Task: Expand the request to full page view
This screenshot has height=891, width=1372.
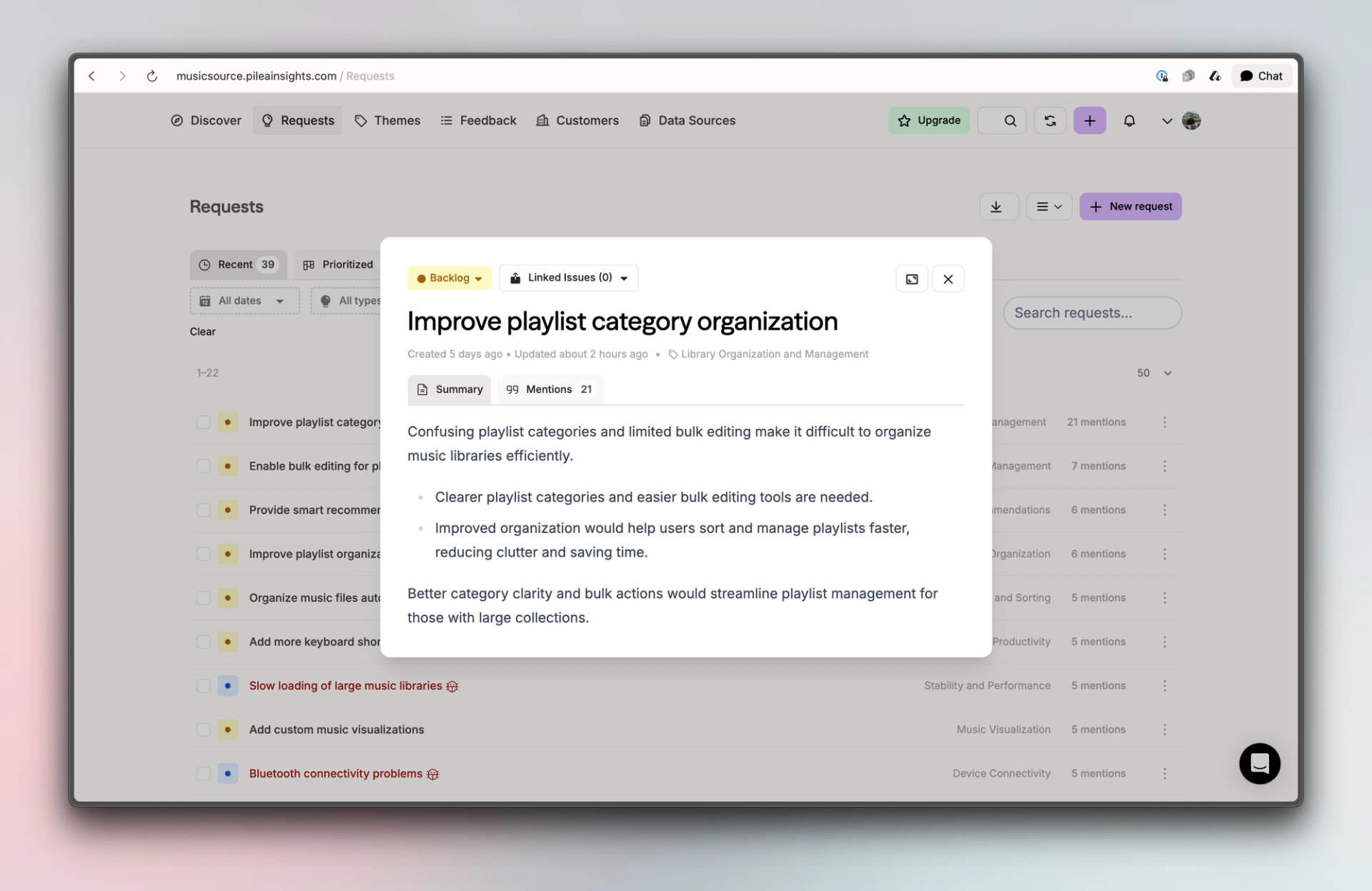Action: [x=912, y=279]
